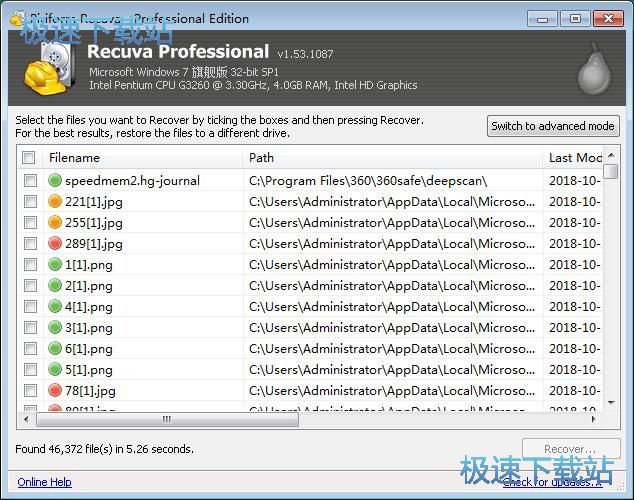Click red status dot for 78[1].jpg
This screenshot has height=500, width=634.
click(55, 390)
